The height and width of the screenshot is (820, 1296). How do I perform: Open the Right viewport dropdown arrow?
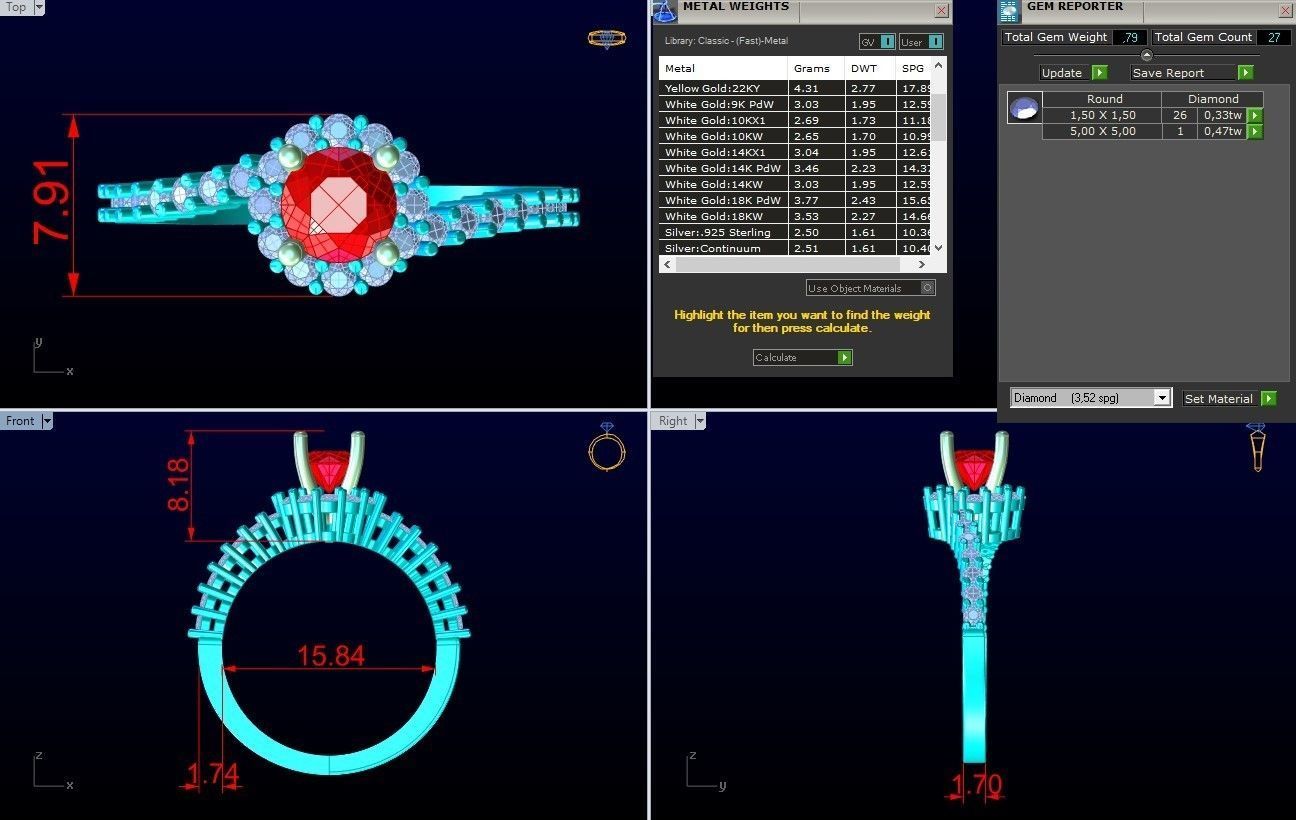(698, 421)
